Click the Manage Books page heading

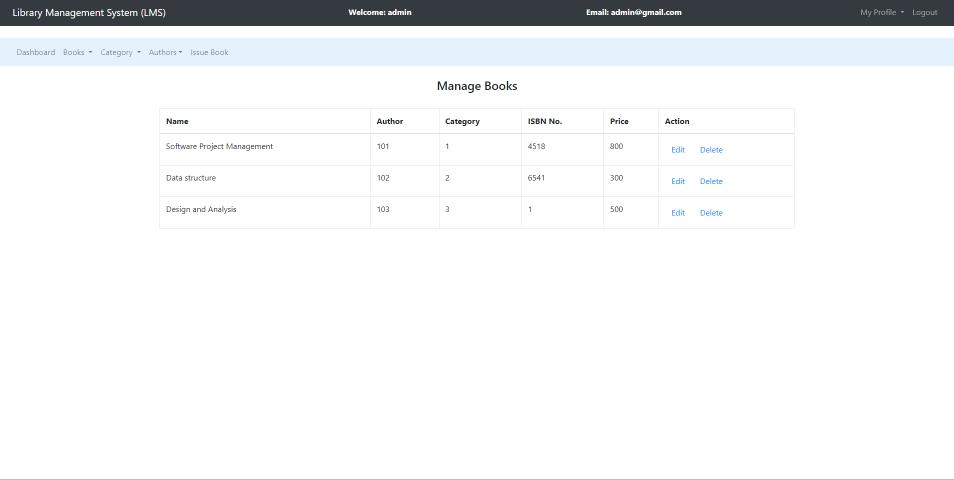pyautogui.click(x=477, y=86)
